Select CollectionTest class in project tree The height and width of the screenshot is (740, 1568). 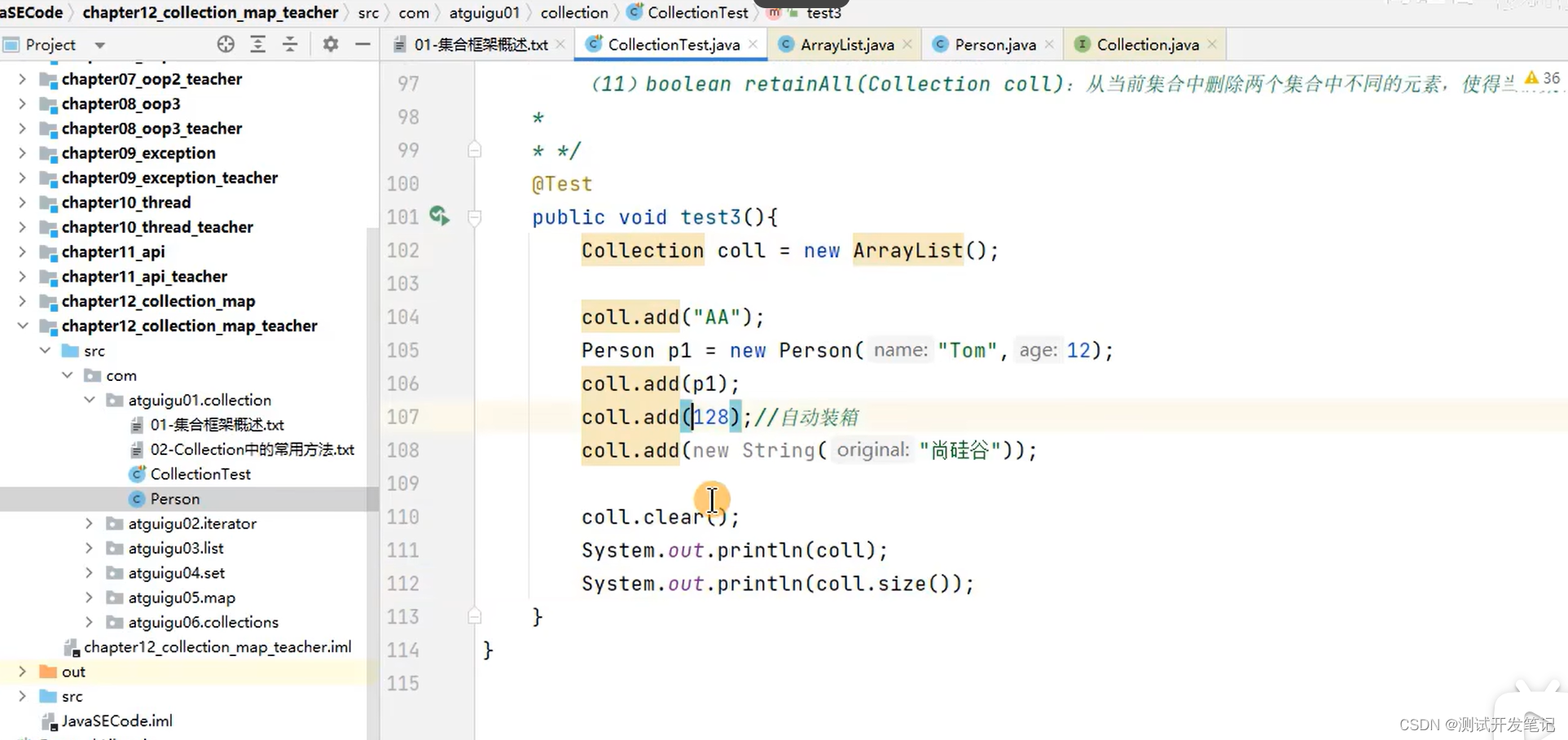200,474
